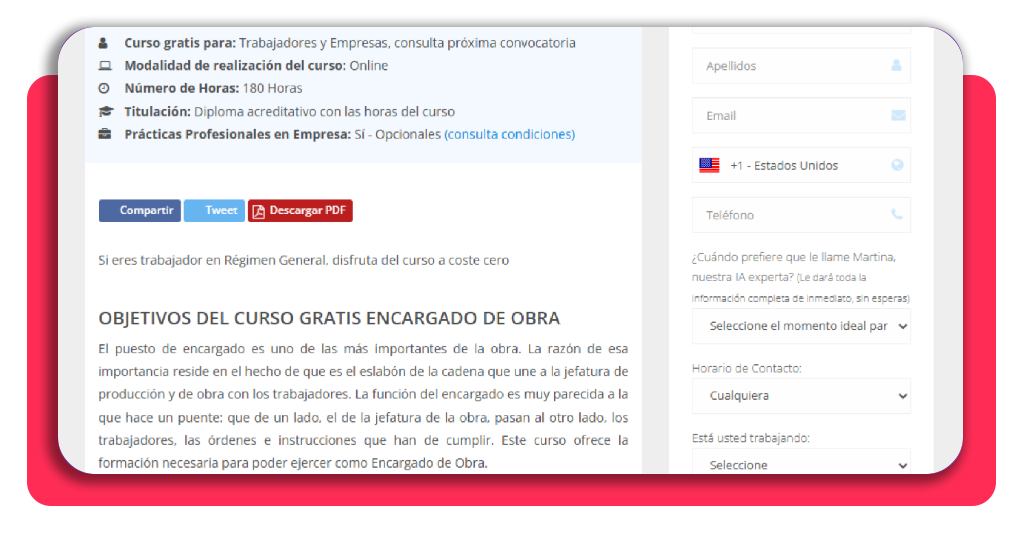Focus the Apellidos input field

point(801,66)
